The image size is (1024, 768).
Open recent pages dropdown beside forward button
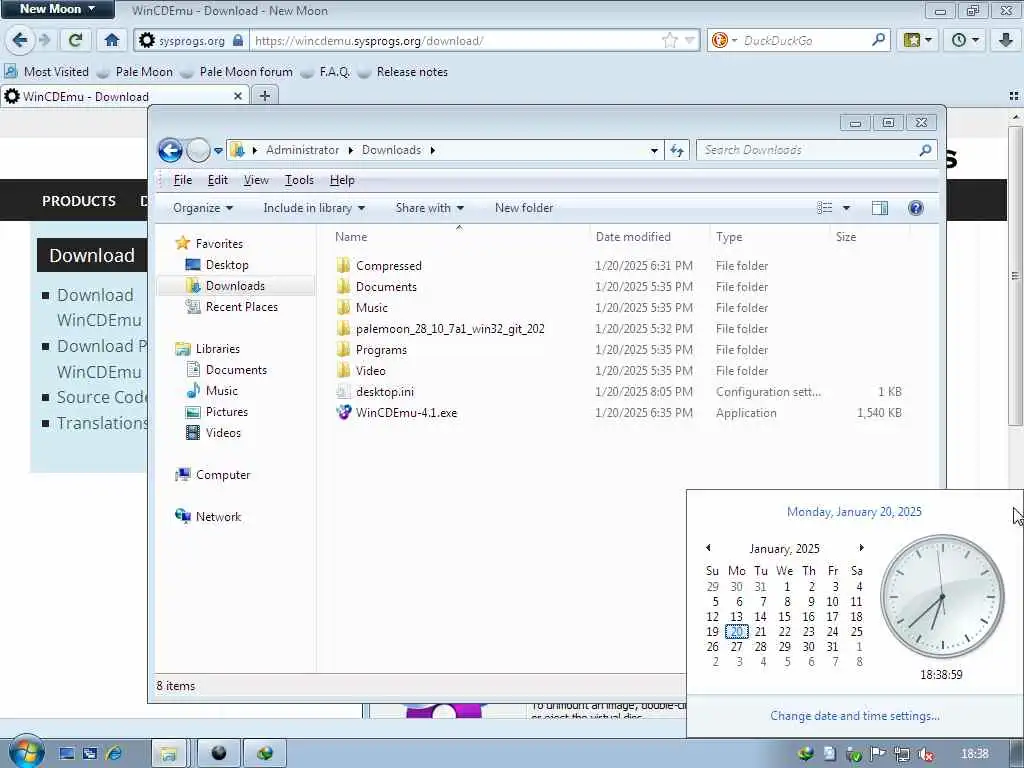point(218,150)
